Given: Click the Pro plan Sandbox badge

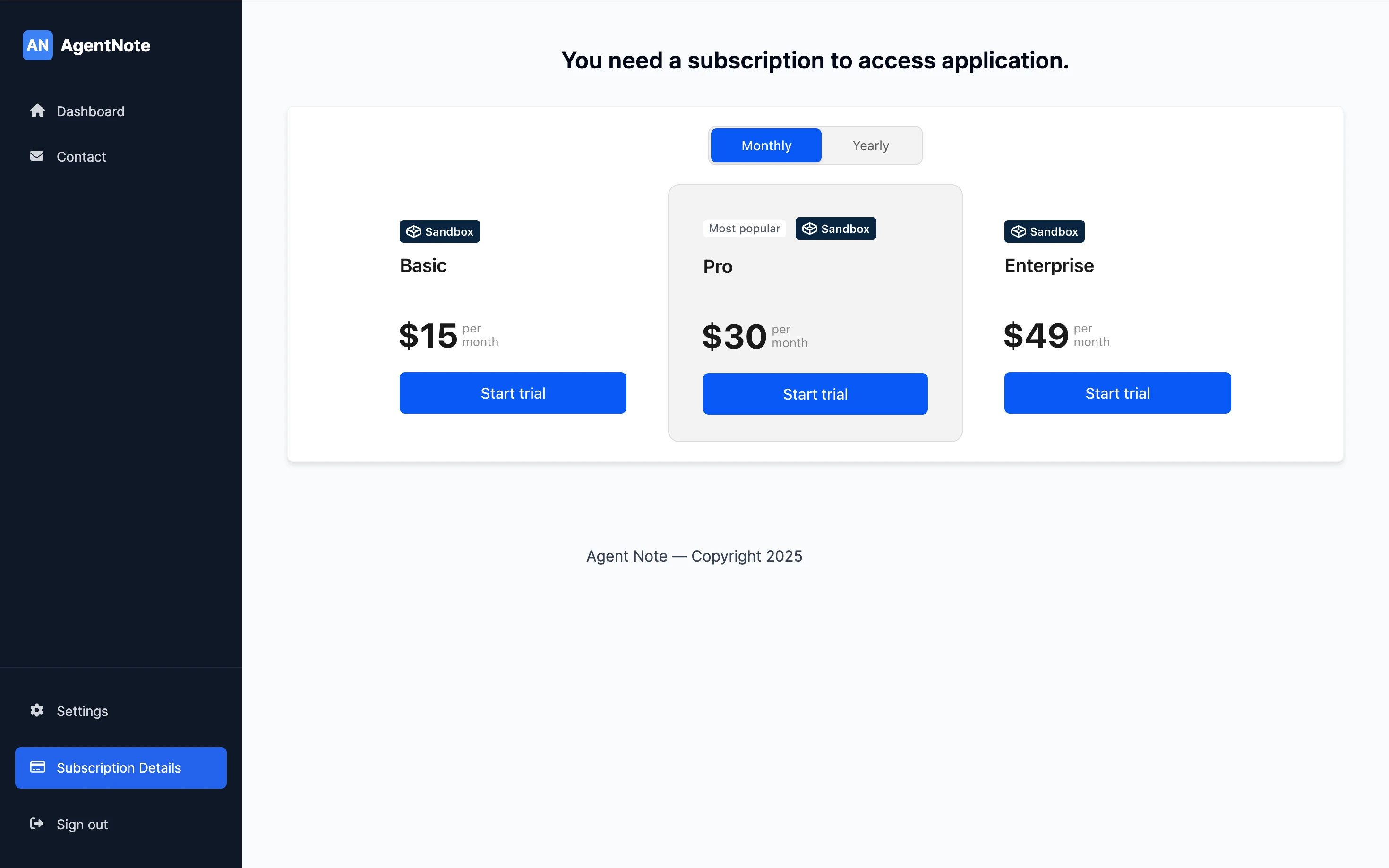Looking at the screenshot, I should tap(835, 229).
